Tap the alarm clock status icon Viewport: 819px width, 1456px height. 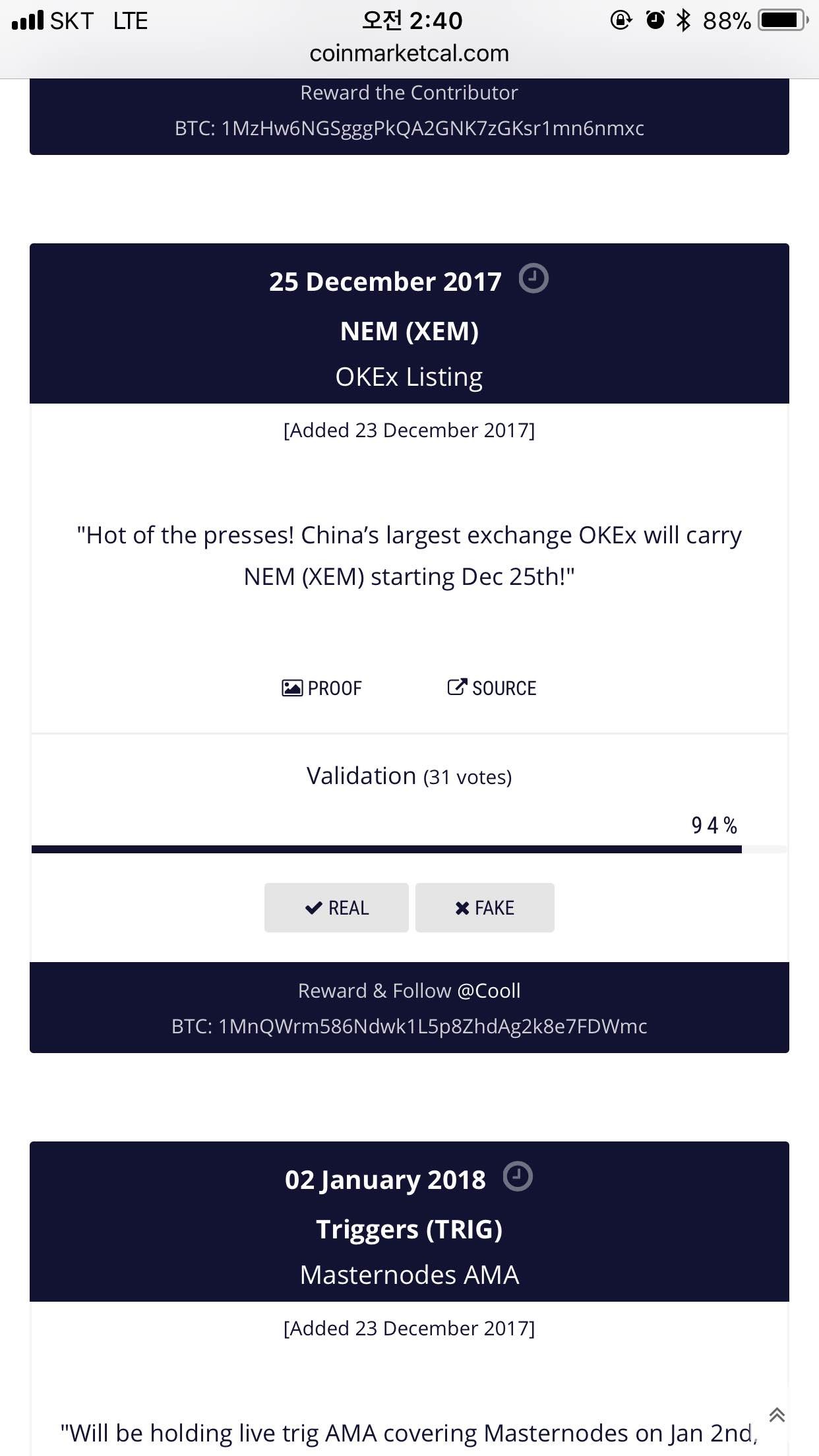point(655,20)
